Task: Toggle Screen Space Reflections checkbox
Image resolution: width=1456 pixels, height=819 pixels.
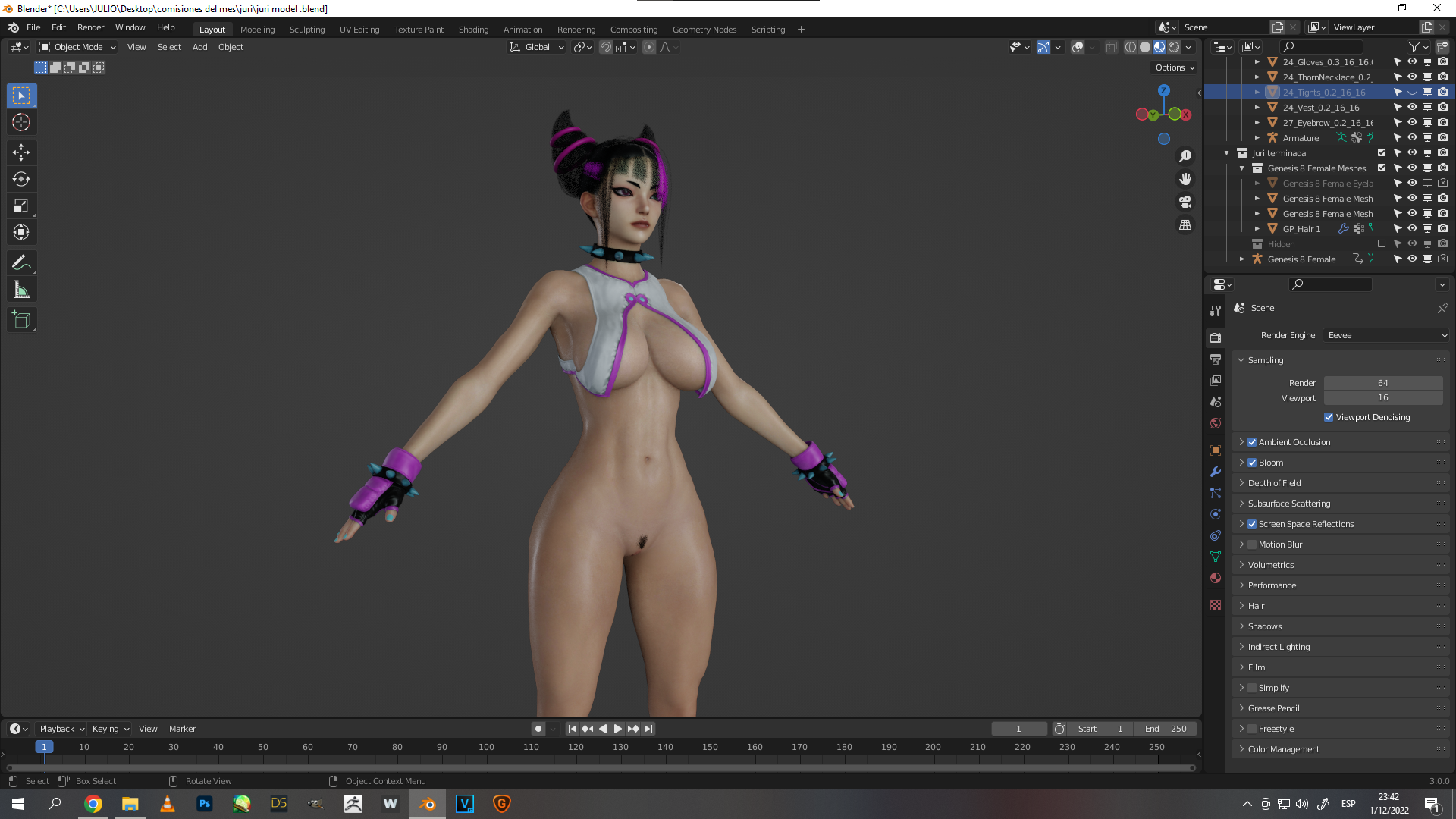Action: click(x=1252, y=524)
